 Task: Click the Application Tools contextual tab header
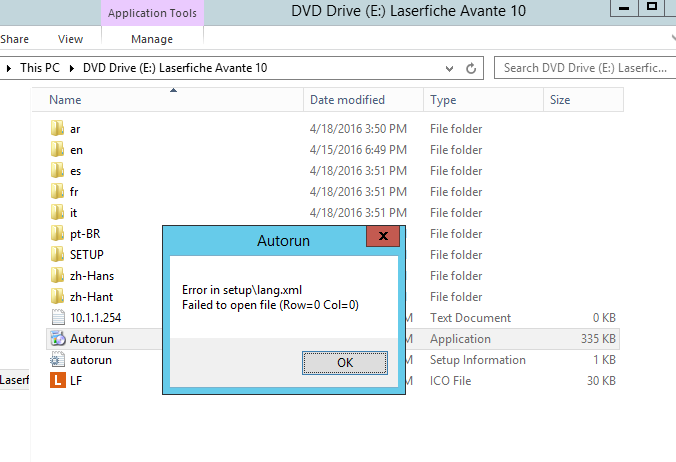pos(152,13)
